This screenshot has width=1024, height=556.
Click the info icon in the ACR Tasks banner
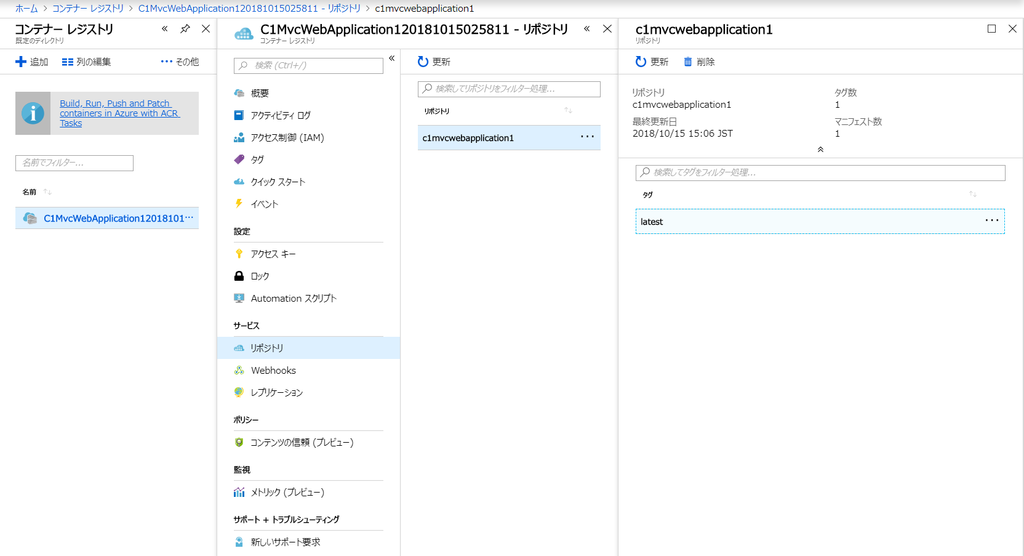click(33, 113)
